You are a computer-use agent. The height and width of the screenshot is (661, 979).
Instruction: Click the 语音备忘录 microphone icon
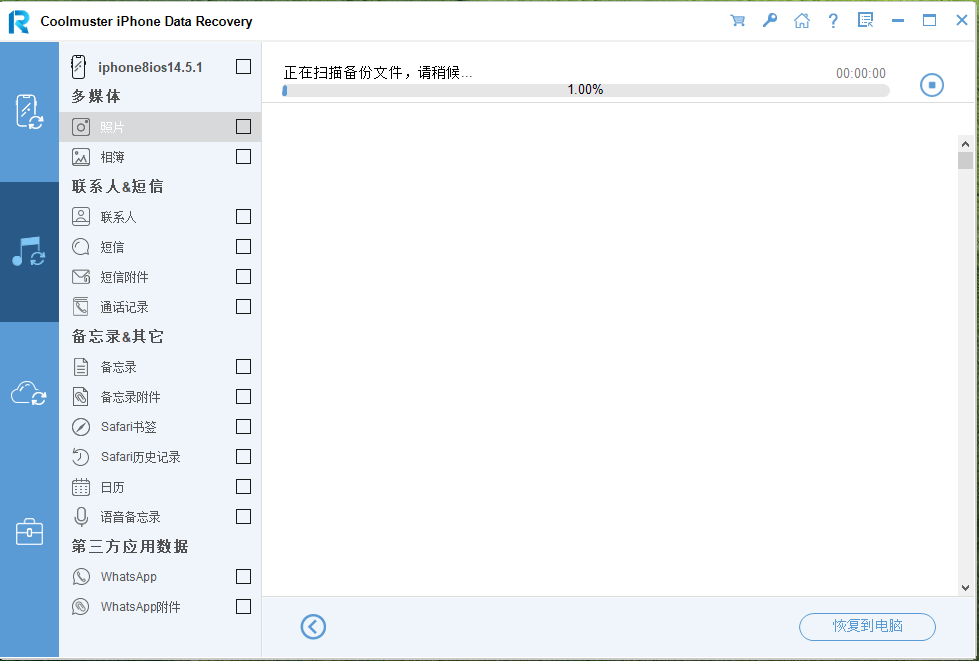click(81, 517)
